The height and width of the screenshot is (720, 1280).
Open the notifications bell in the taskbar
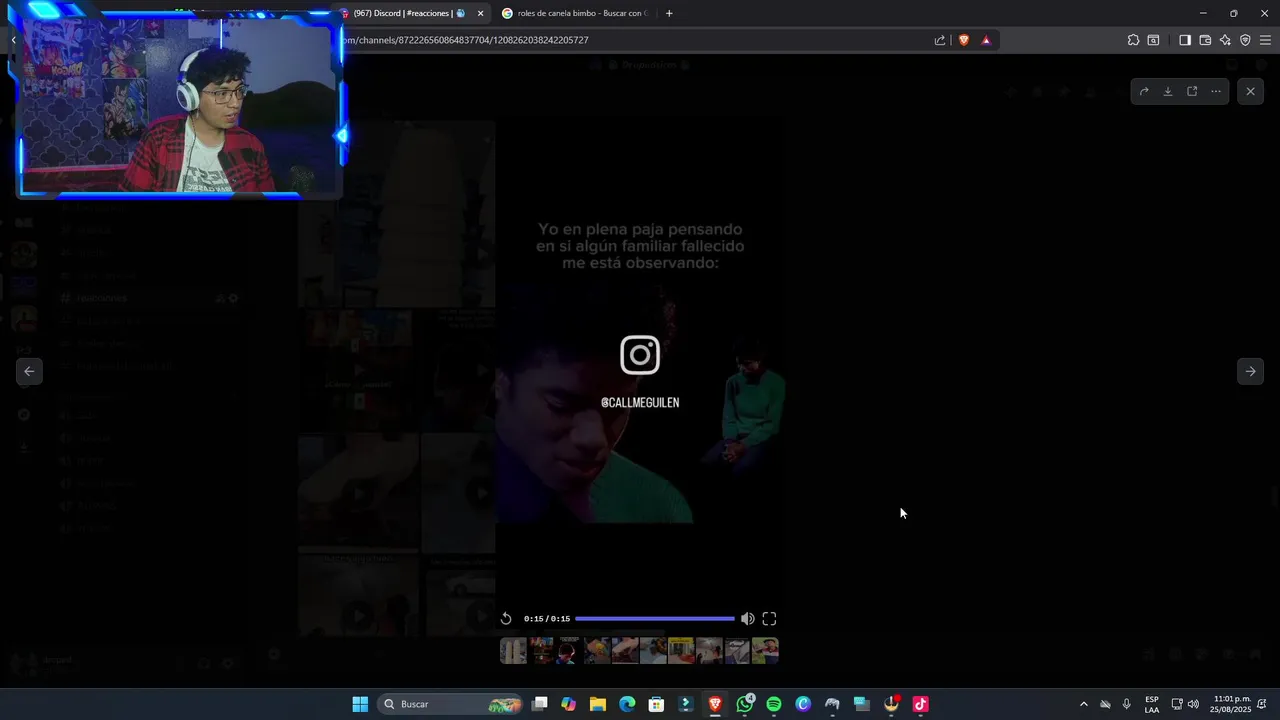1263,704
